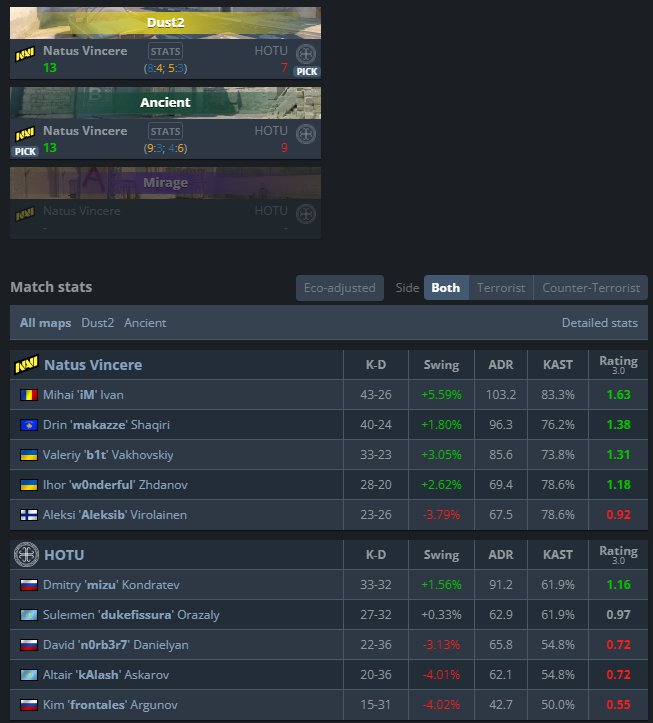The image size is (653, 723).
Task: Click the HOTU logo in the stats header
Action: pyautogui.click(x=26, y=554)
